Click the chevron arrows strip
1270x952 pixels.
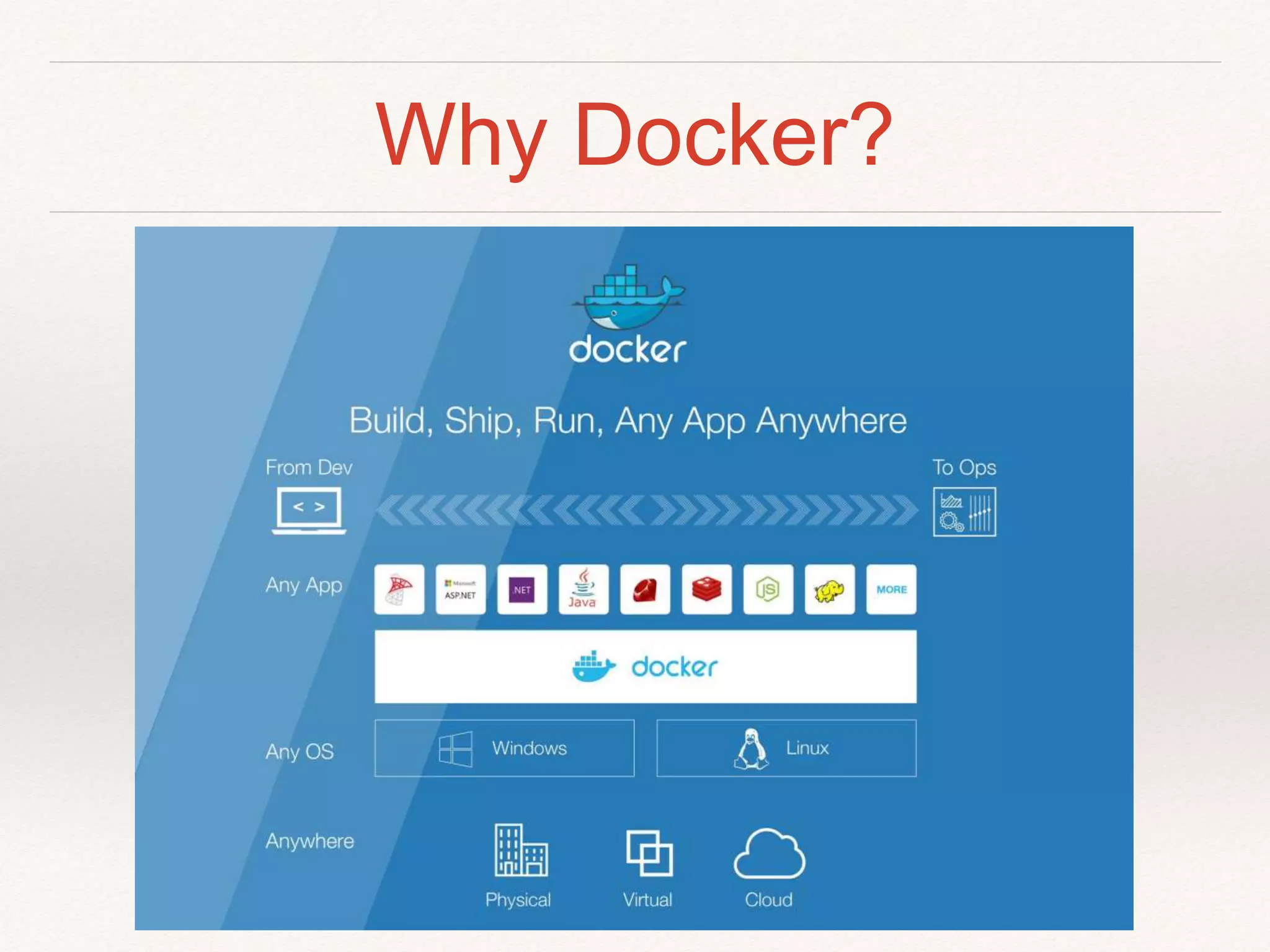click(646, 511)
